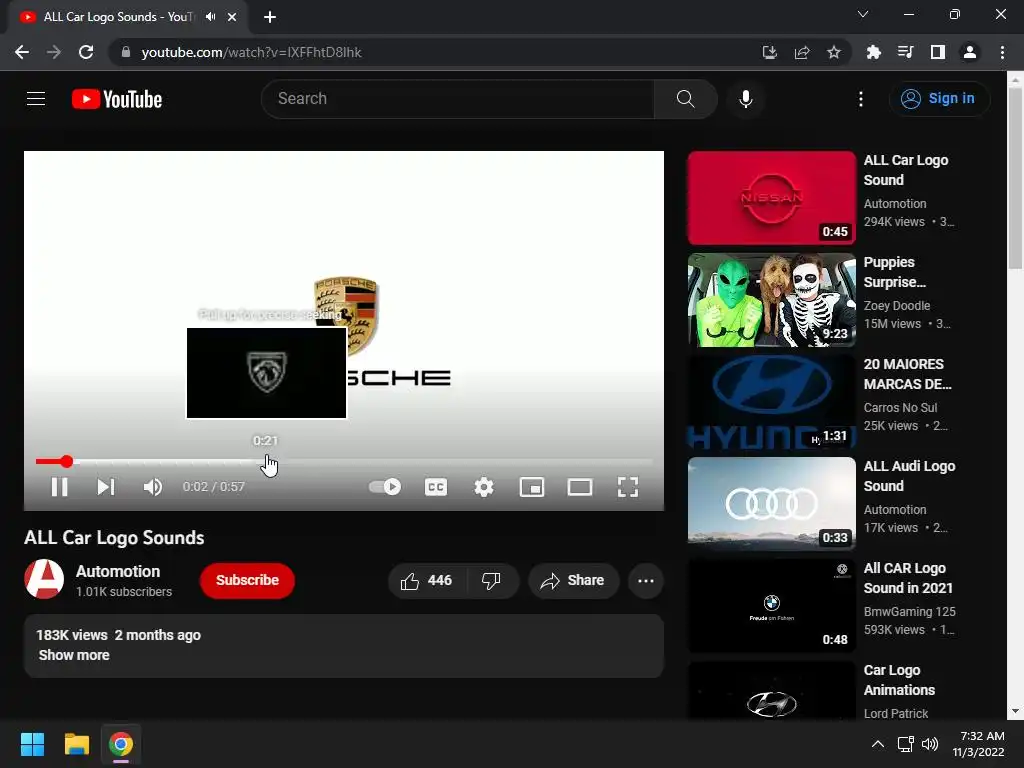This screenshot has width=1024, height=768.
Task: Dislike the video
Action: click(x=492, y=581)
